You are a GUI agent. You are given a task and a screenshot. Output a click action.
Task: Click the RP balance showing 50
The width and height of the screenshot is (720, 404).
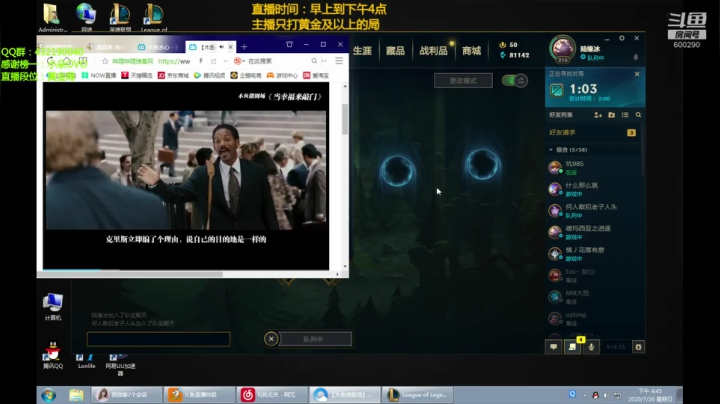point(509,45)
